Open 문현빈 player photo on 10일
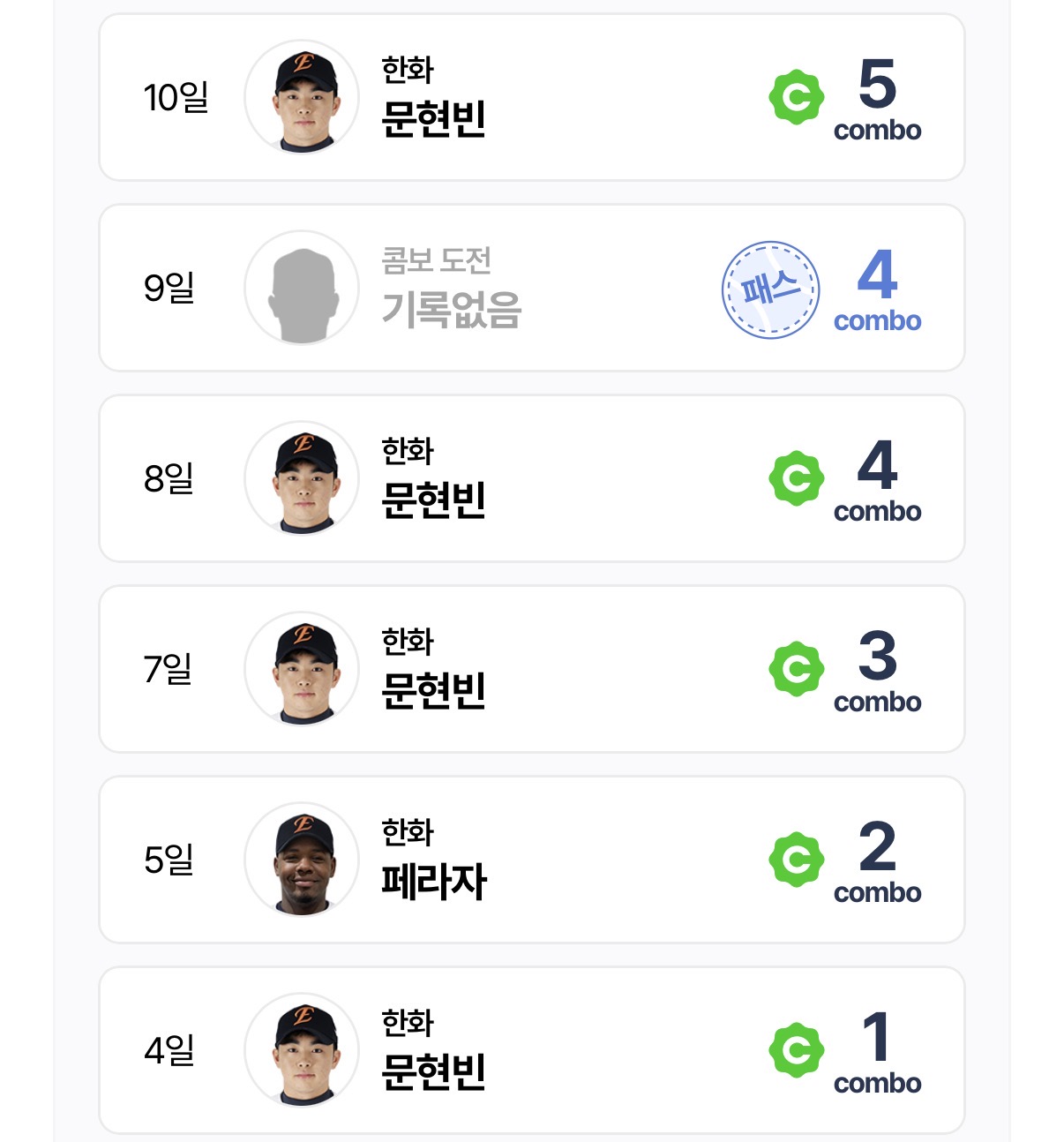Screen dimensions: 1064x1142 click(302, 98)
